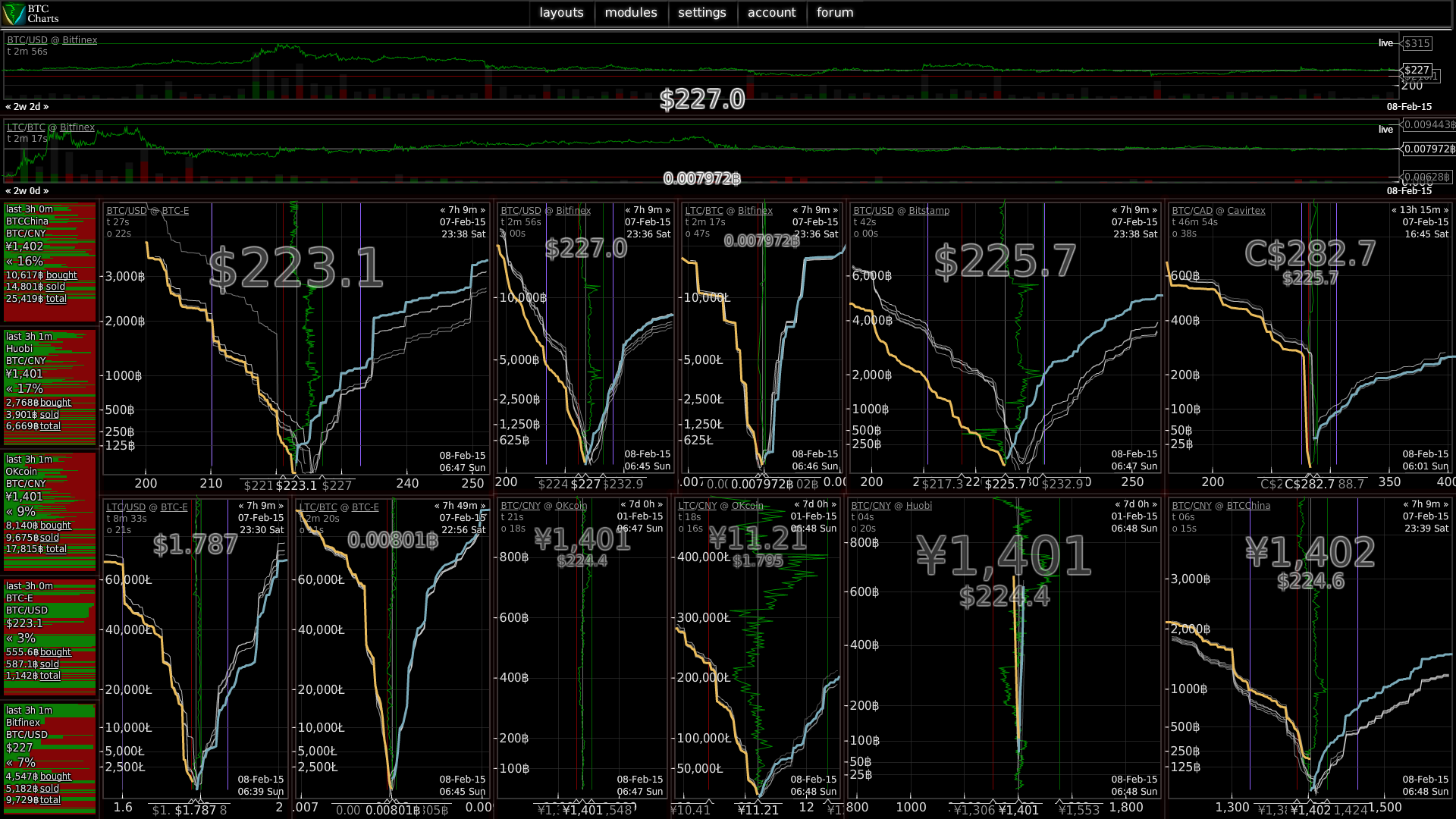
Task: Open LTC/BTC link on Bitfinex depth panel
Action: 704,211
